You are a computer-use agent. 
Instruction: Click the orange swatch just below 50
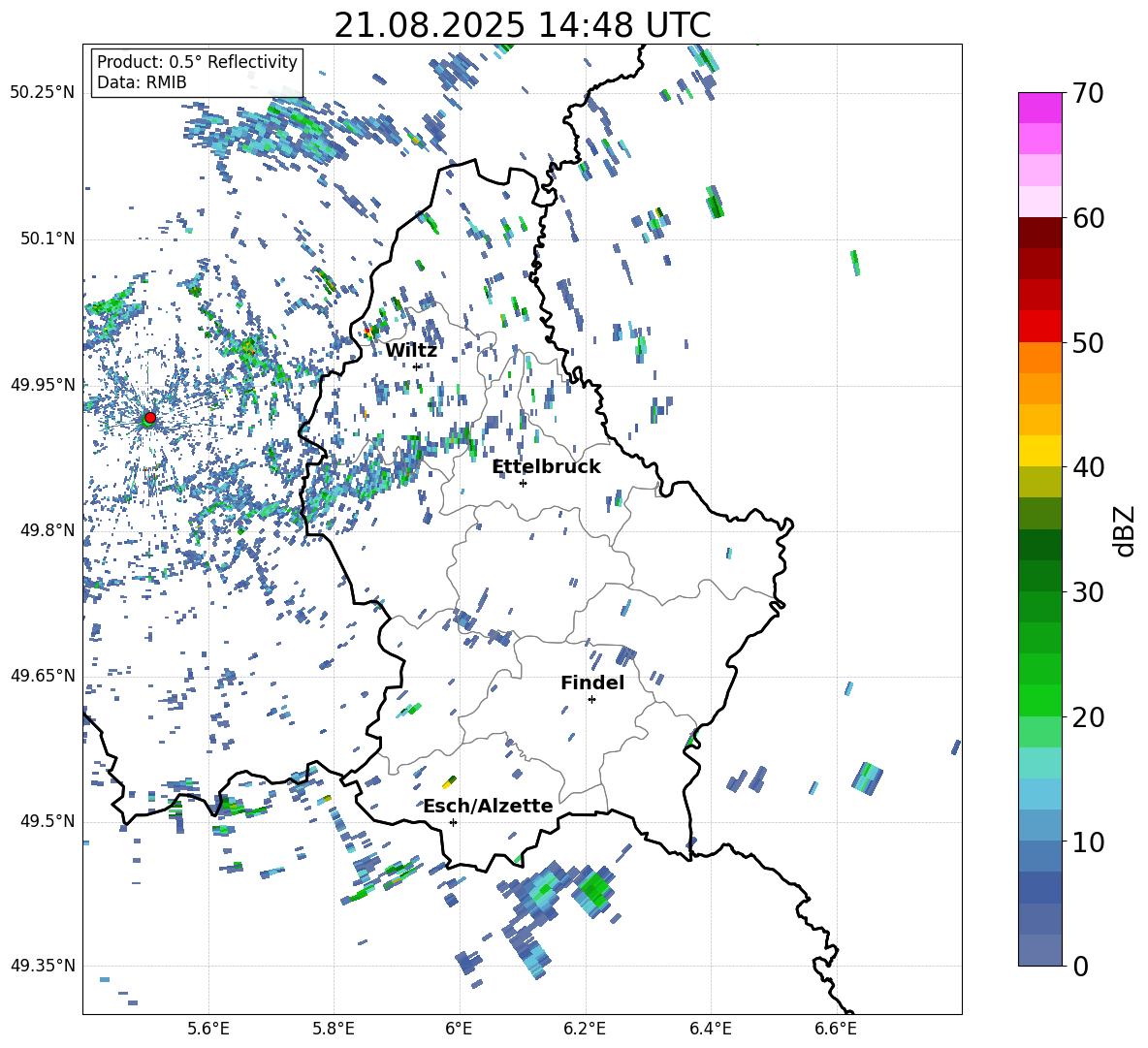pos(1039,358)
